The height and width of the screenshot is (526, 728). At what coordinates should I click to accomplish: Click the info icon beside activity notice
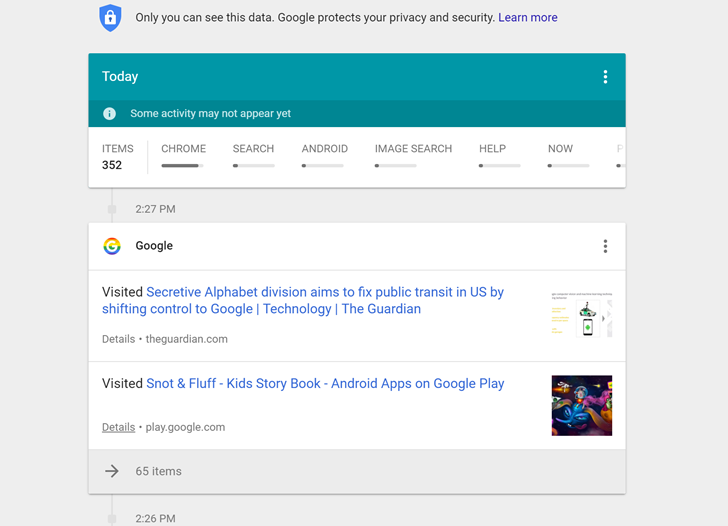point(110,114)
